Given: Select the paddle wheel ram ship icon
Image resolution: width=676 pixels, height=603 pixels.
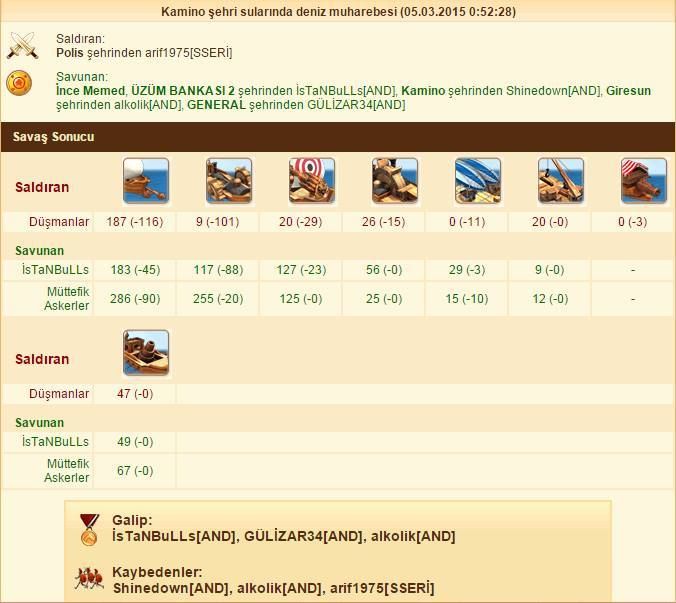Looking at the screenshot, I should 395,181.
